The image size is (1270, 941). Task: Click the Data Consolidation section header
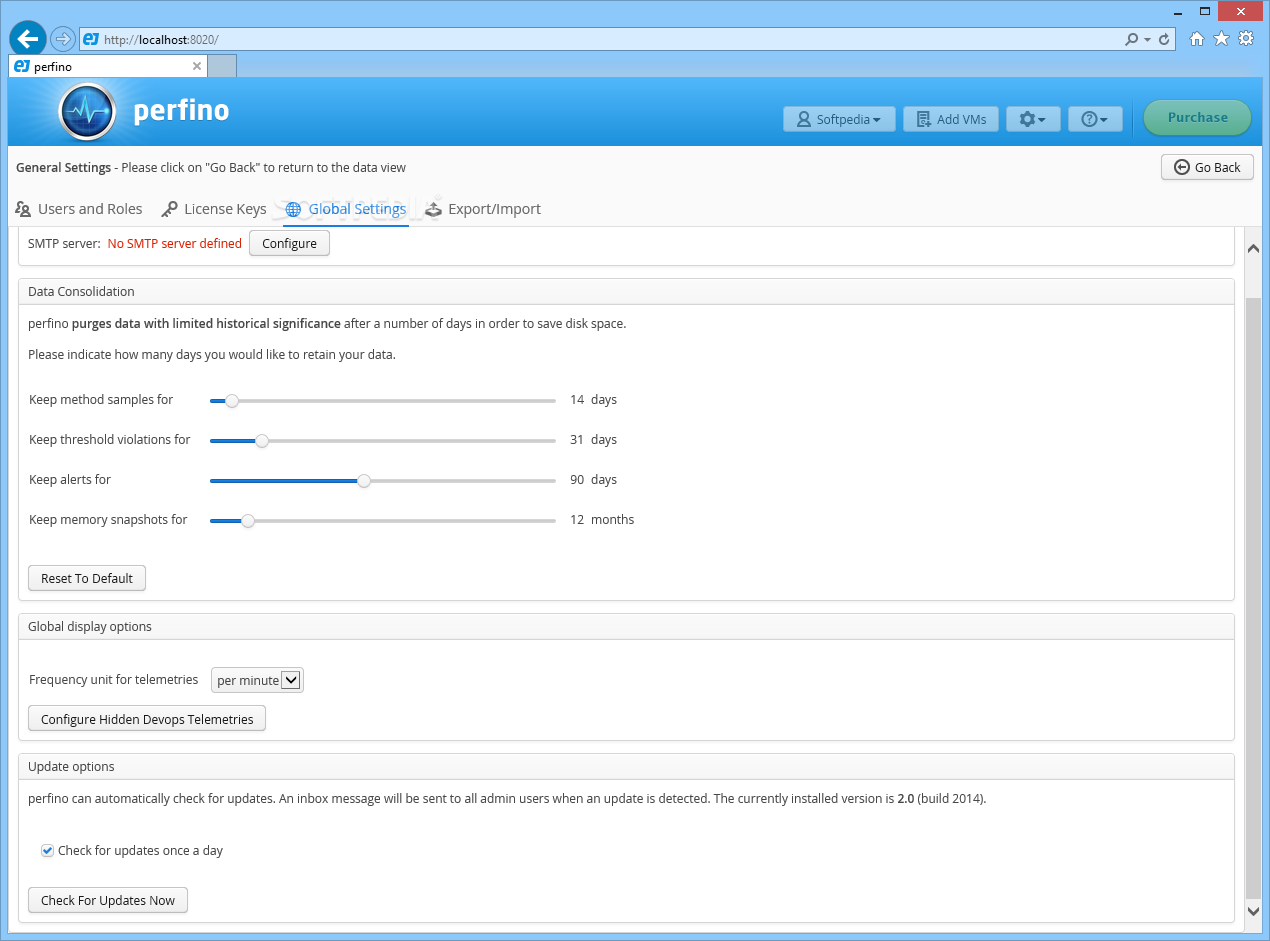coord(626,292)
